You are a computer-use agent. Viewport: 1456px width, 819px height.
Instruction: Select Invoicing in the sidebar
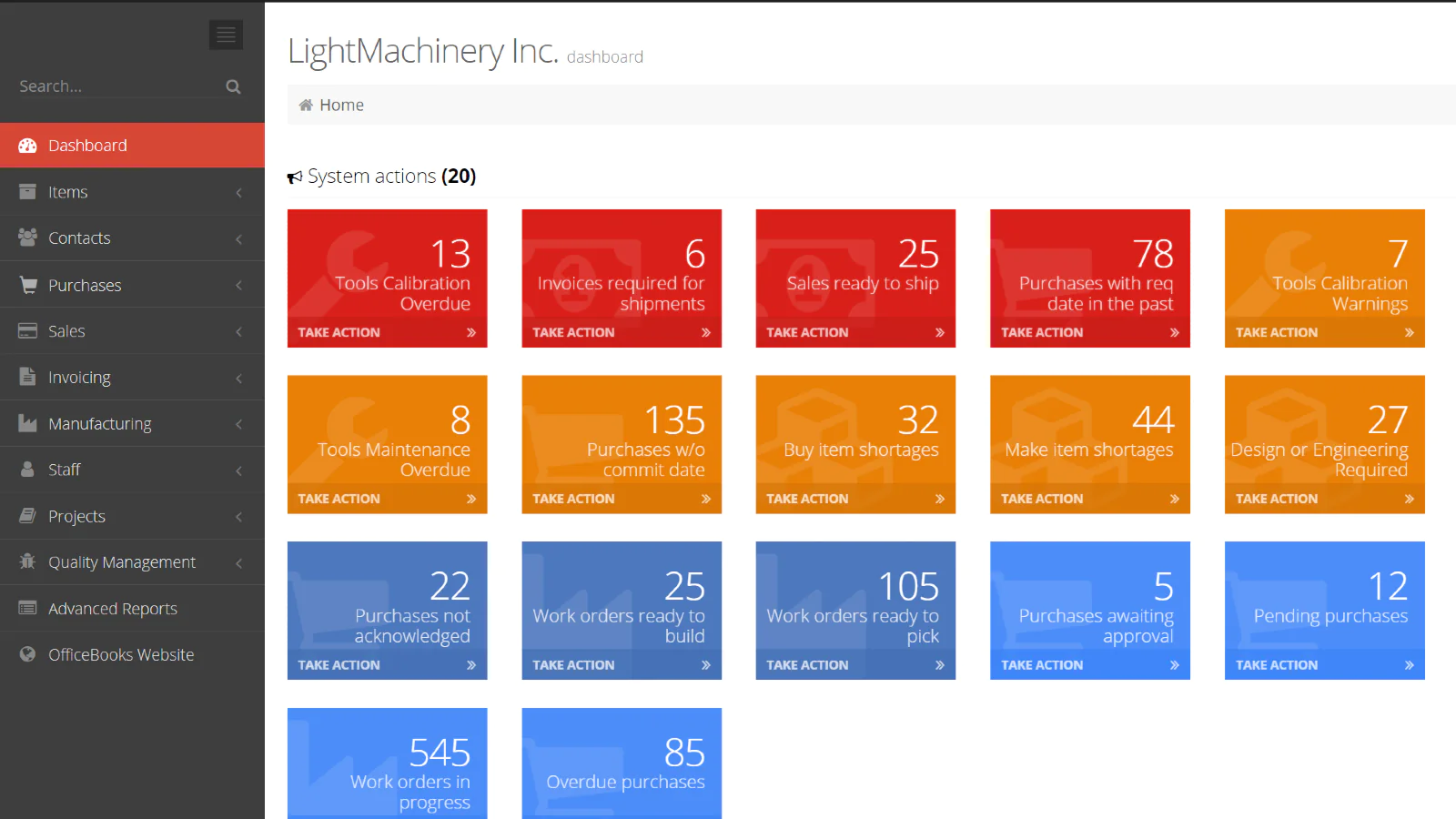(x=132, y=377)
